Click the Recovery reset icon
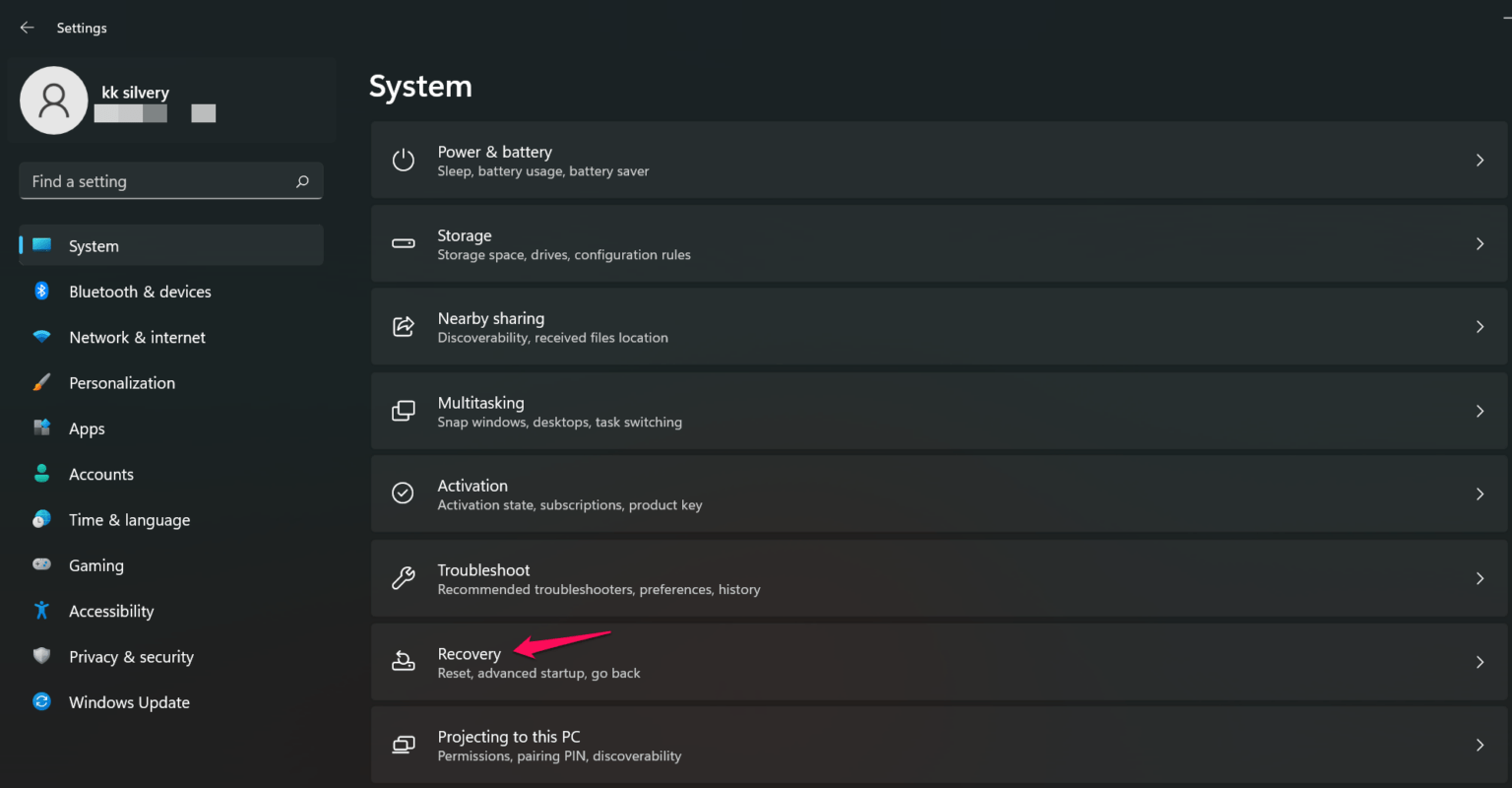Viewport: 1512px width, 788px height. click(403, 661)
